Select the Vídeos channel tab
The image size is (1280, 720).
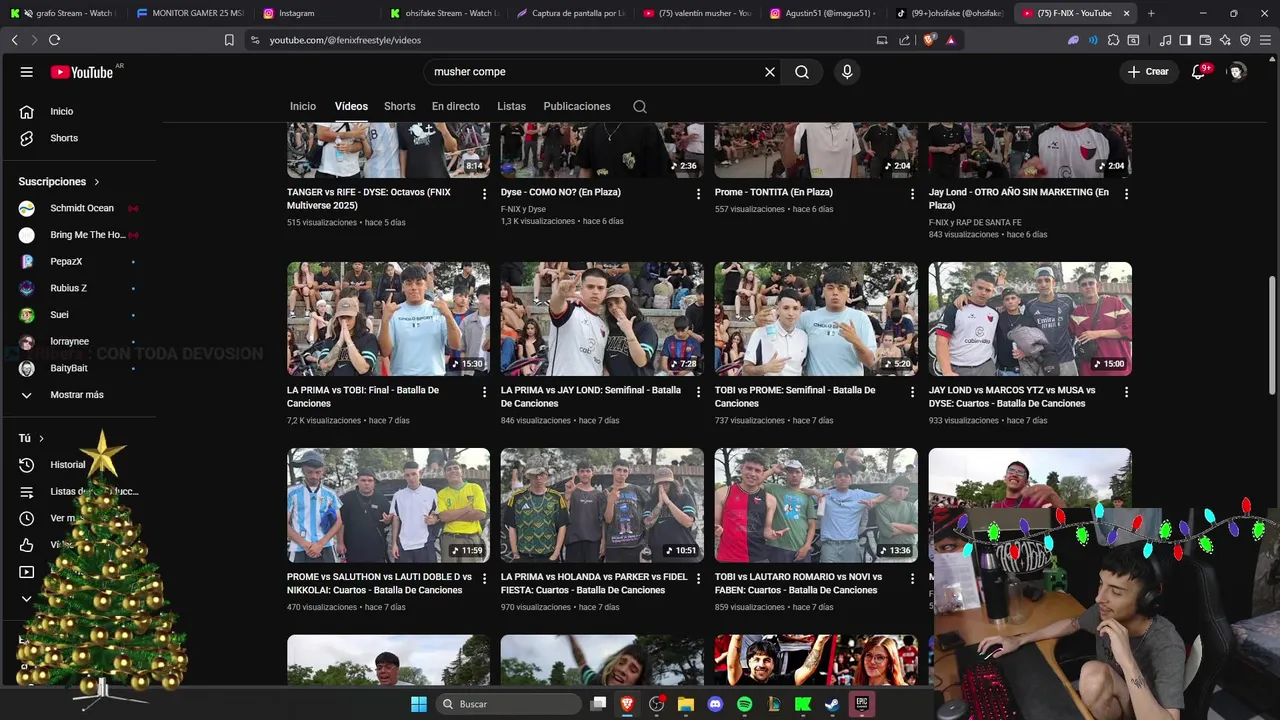coord(351,106)
